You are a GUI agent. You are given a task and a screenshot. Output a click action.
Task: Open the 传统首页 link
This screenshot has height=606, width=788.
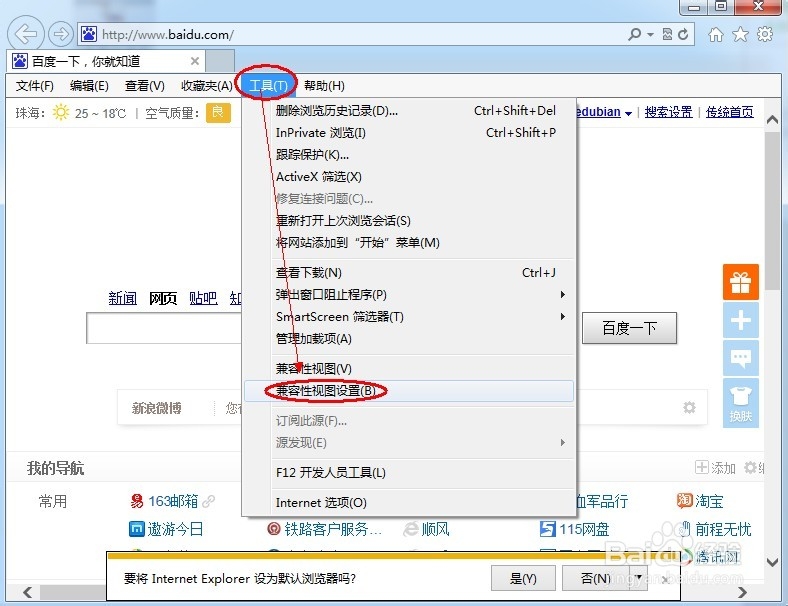click(x=730, y=112)
